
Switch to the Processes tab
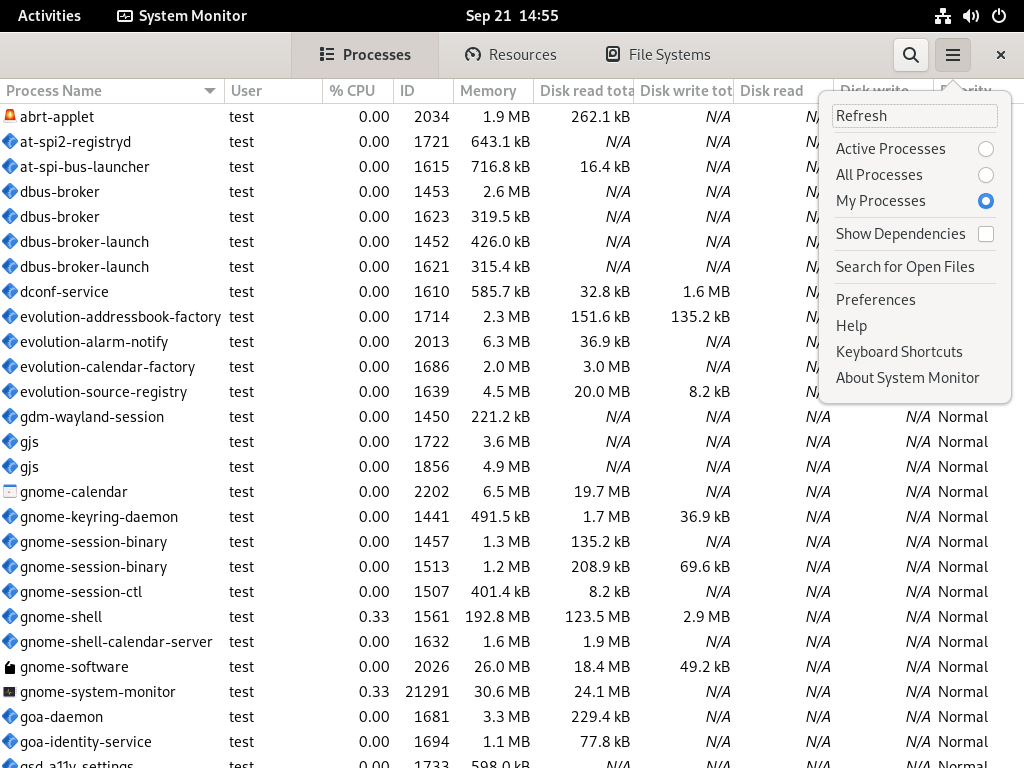click(365, 55)
